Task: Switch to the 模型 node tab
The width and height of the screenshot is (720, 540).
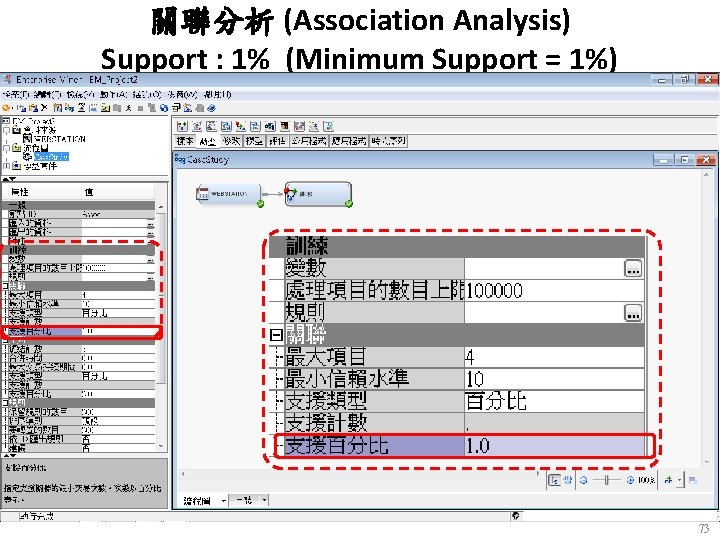Action: point(254,141)
